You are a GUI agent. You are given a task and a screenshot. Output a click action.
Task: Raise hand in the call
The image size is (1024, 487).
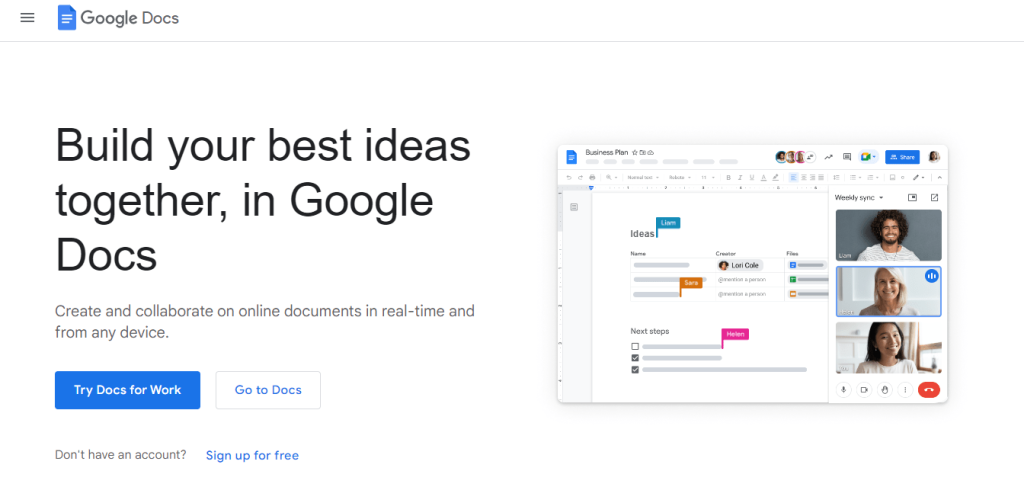884,390
